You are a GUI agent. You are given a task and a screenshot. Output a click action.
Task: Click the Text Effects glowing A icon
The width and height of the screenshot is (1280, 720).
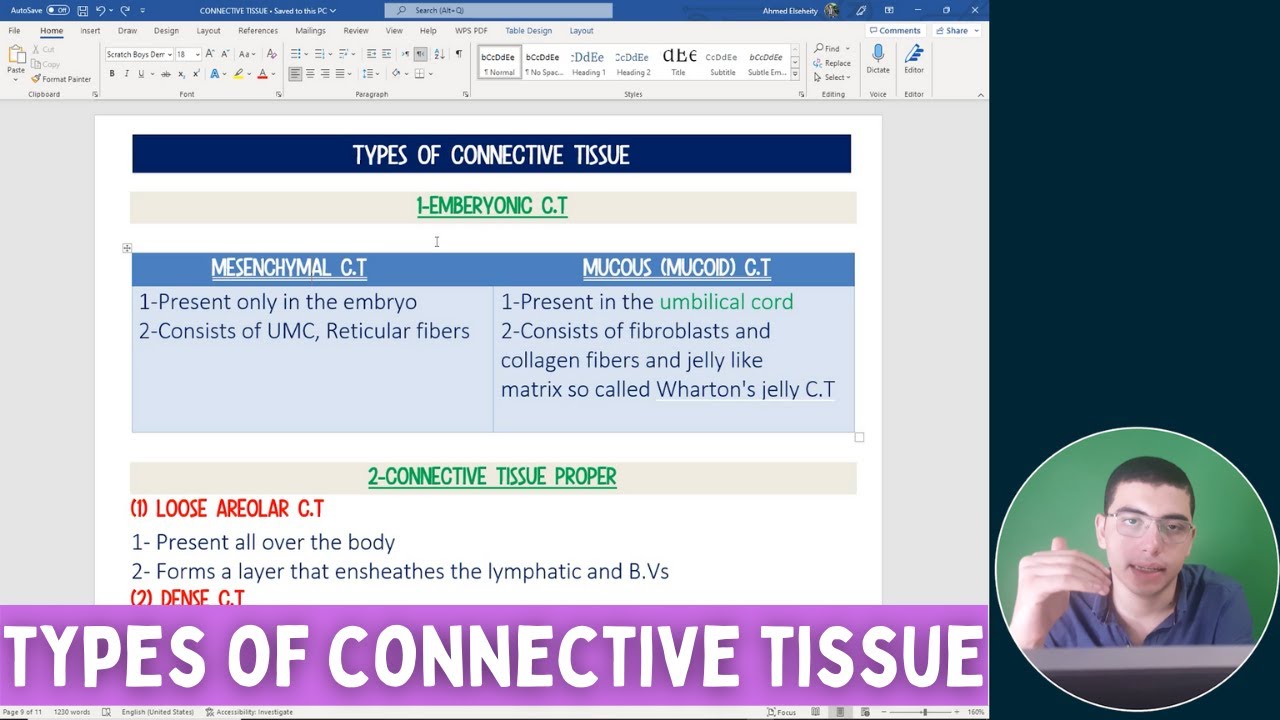coord(214,74)
